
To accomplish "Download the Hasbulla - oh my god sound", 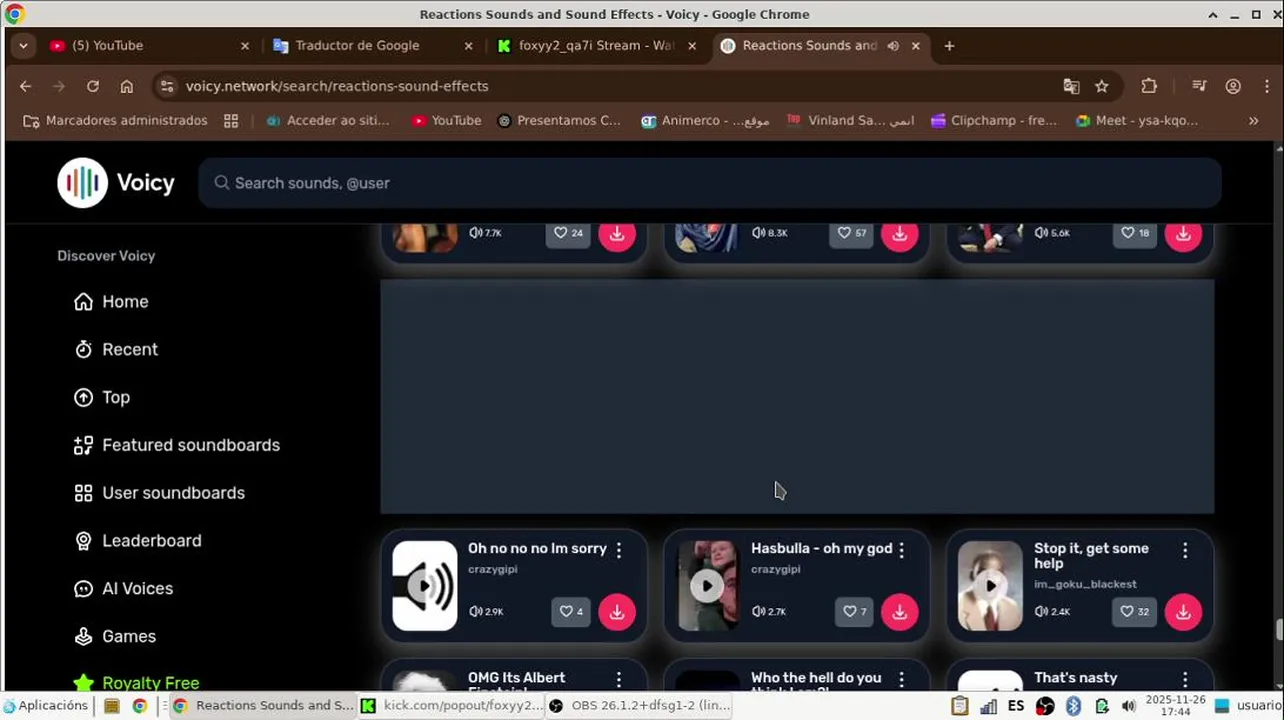I will [x=900, y=612].
